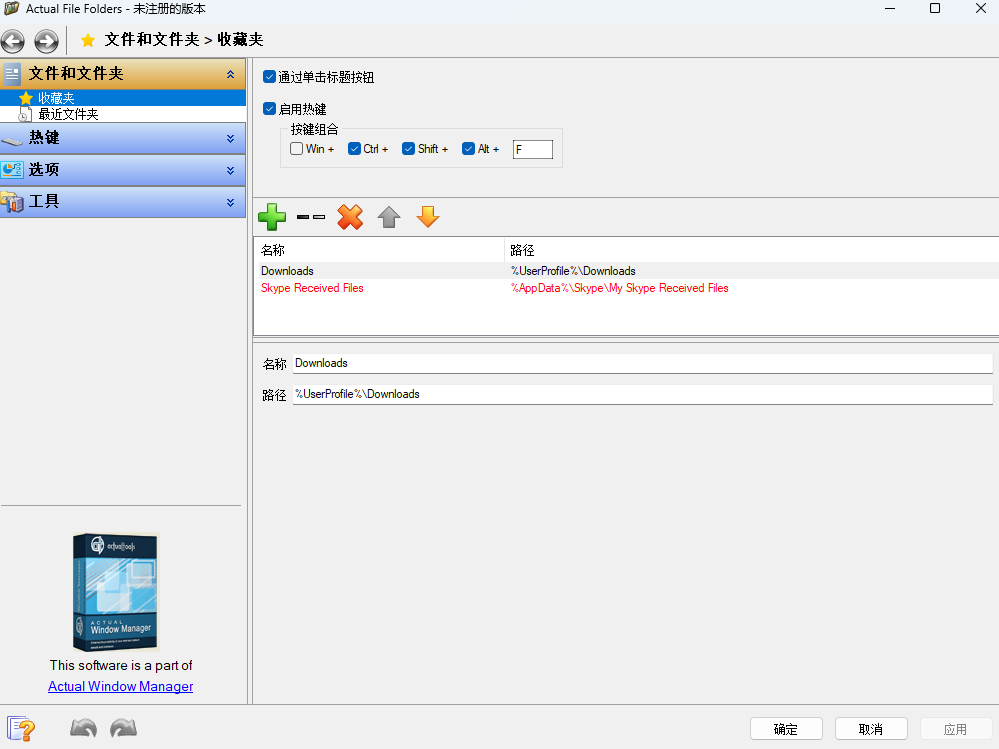
Task: Click the 选项 panel icon
Action: coord(12,170)
